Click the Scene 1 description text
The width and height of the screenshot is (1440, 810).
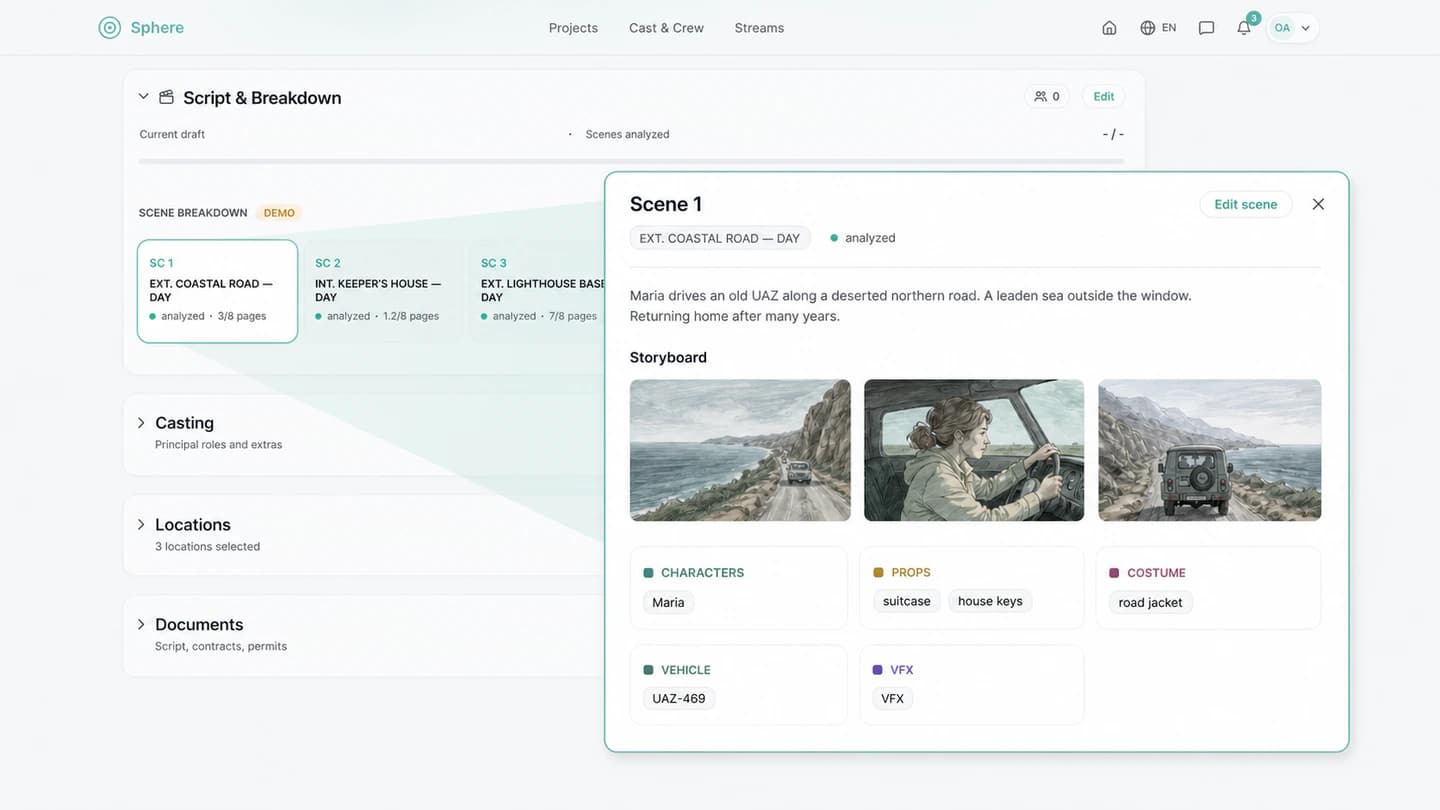[911, 306]
